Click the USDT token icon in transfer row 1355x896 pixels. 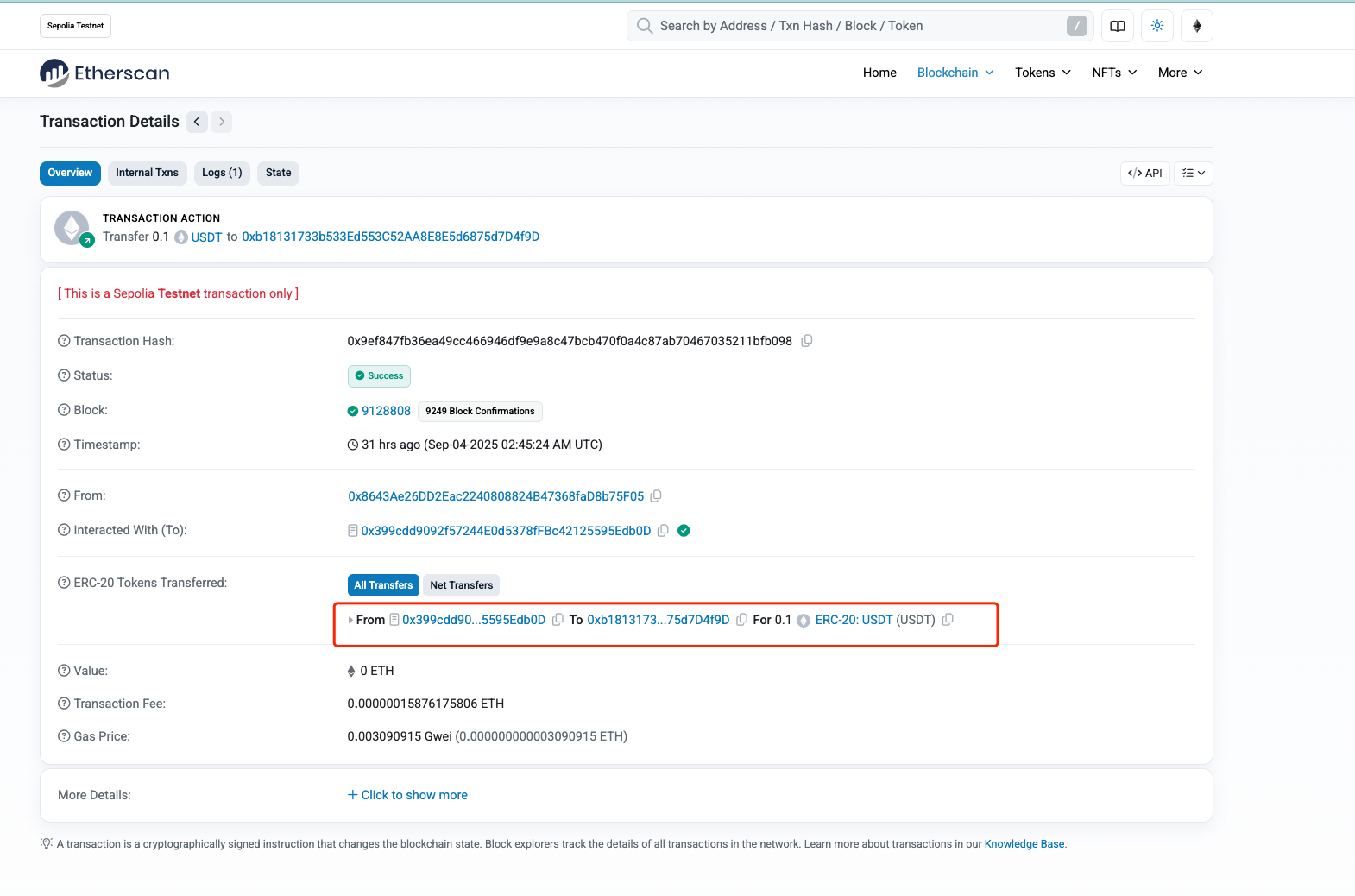coord(804,621)
